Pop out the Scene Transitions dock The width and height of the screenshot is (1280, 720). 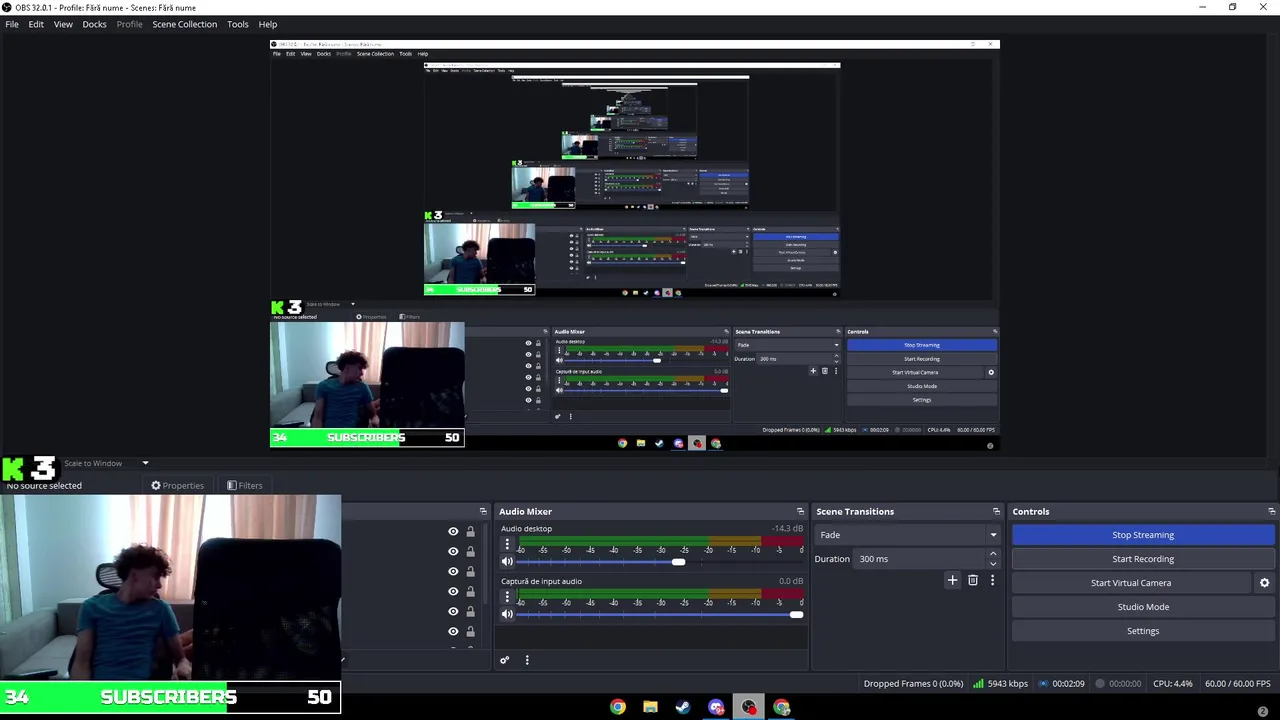(996, 511)
